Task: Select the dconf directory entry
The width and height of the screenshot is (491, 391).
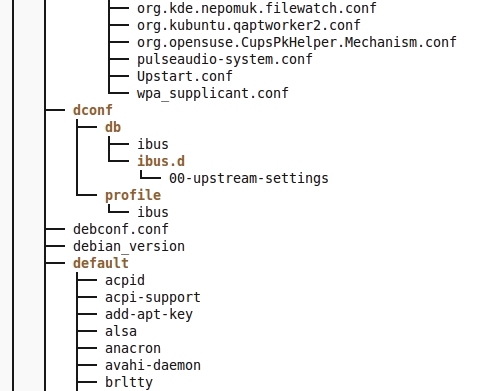Action: pos(93,110)
